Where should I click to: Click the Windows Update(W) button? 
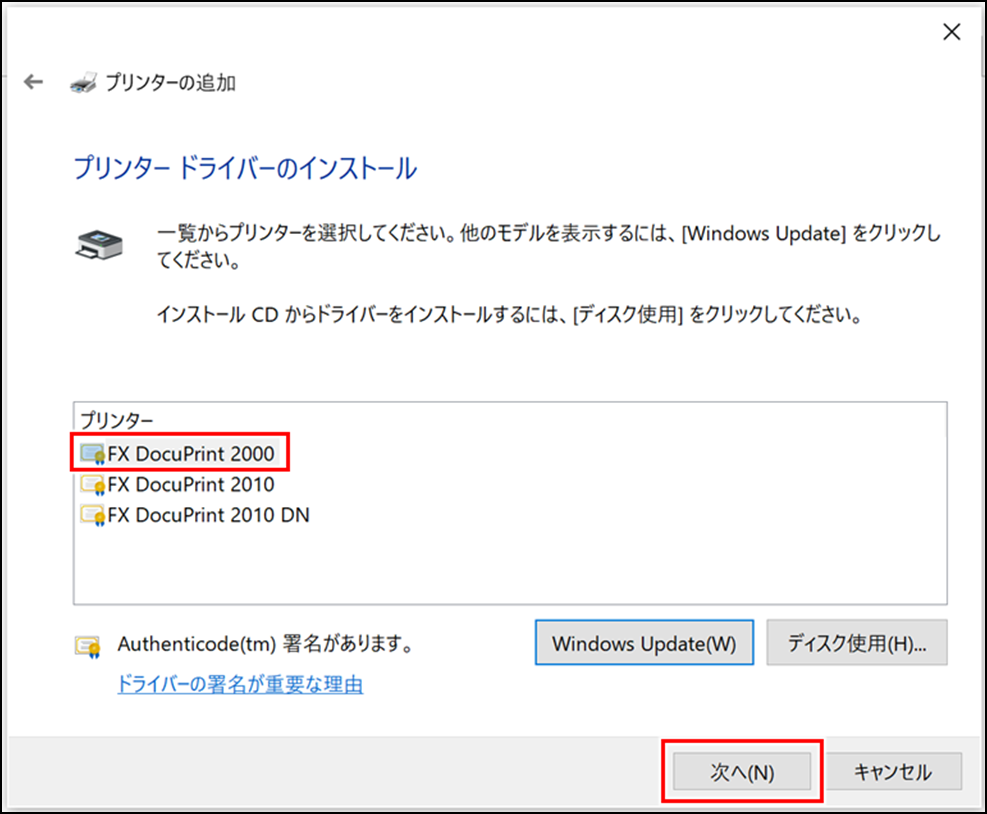(x=644, y=643)
